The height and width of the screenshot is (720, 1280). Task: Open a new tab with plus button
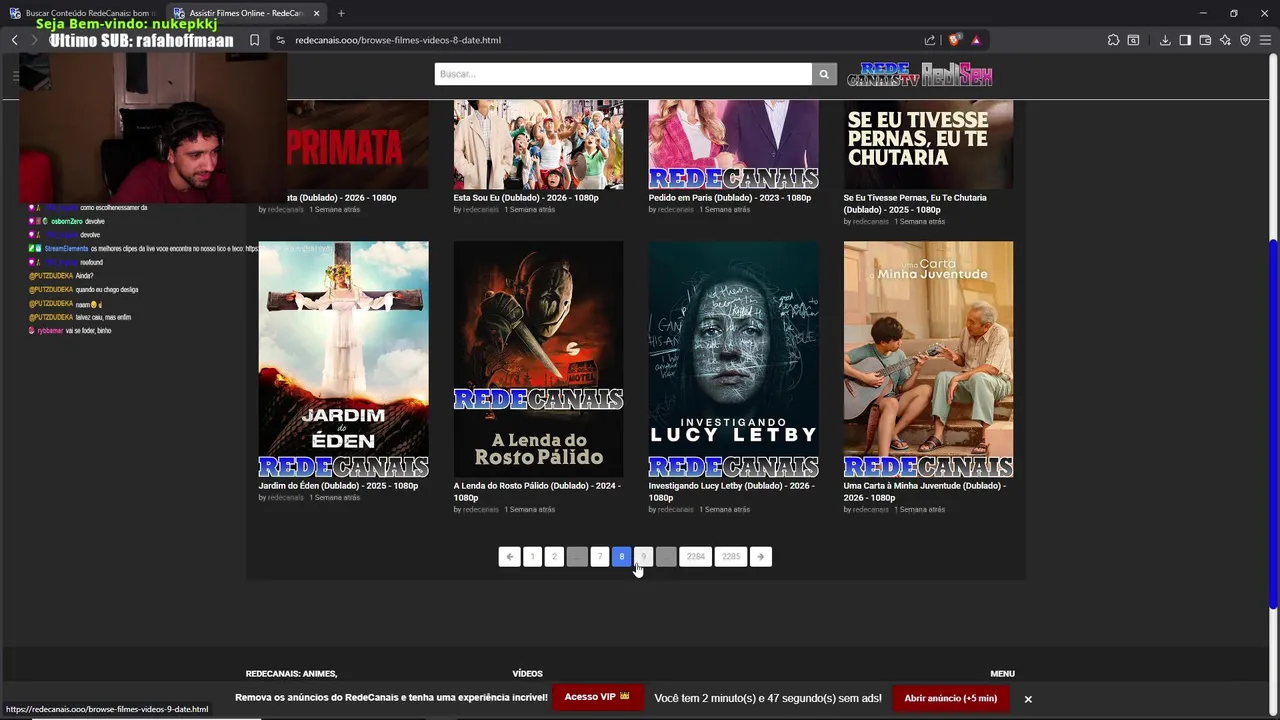341,13
